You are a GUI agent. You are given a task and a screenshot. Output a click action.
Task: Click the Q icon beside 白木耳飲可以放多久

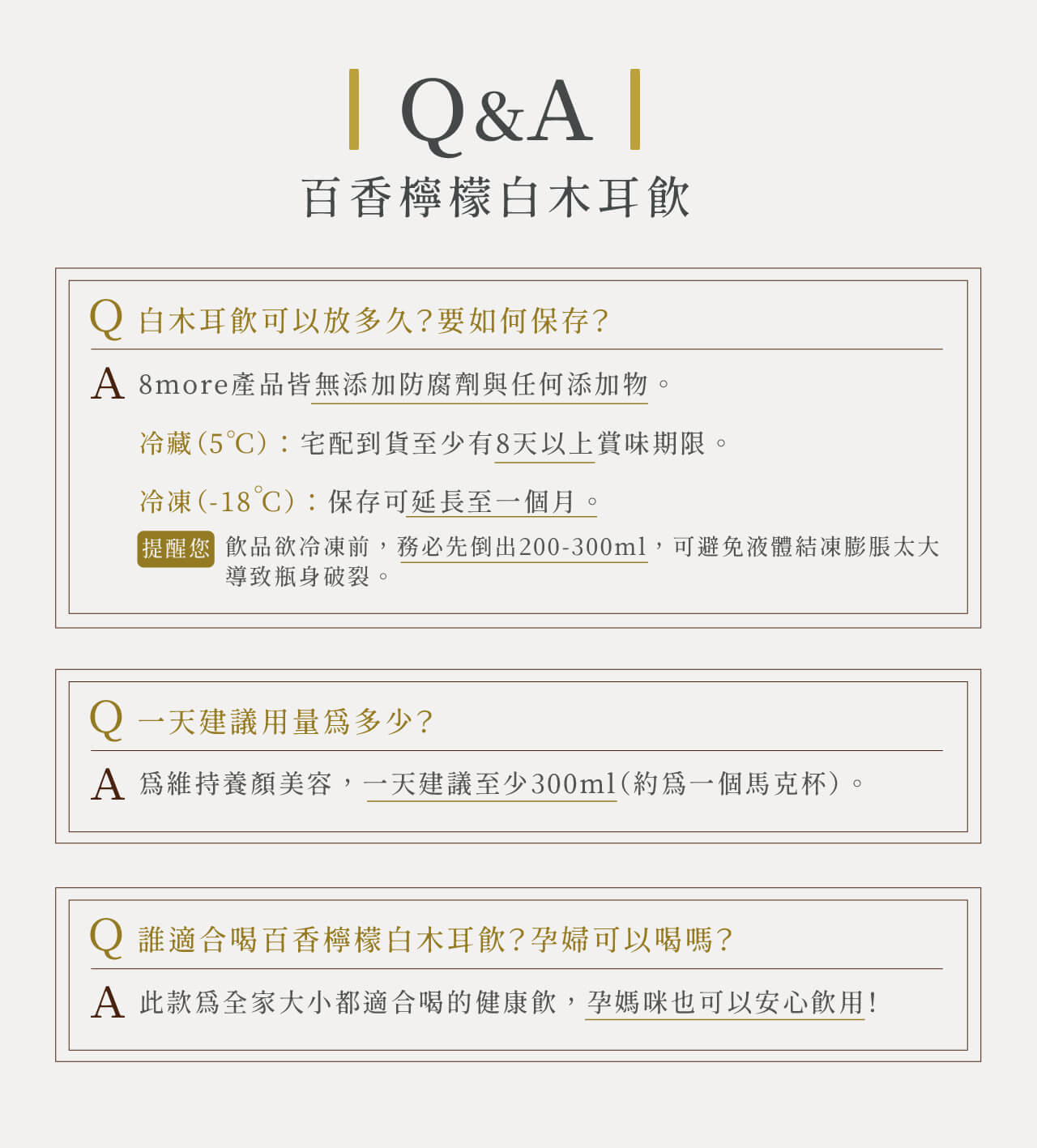pyautogui.click(x=106, y=318)
